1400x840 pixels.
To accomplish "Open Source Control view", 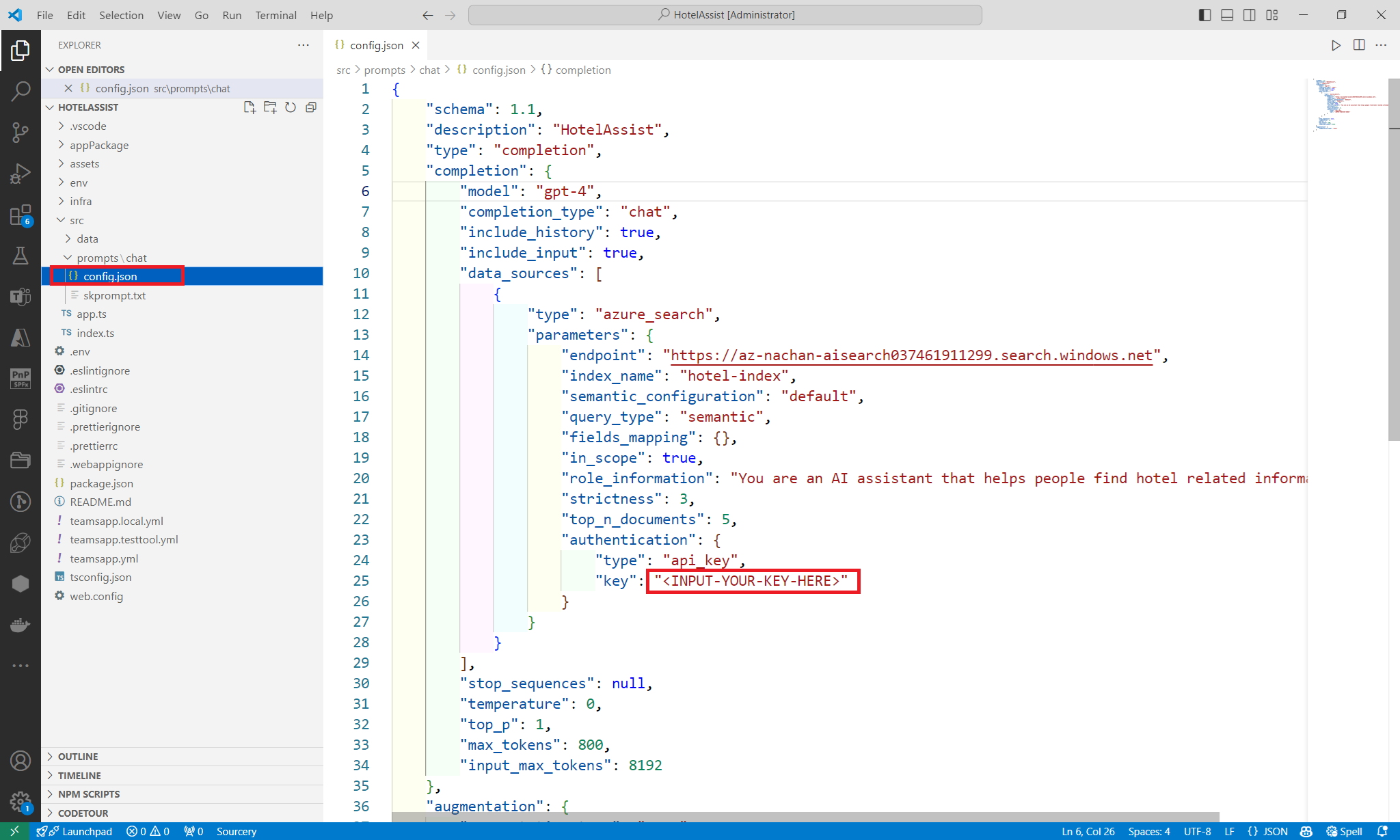I will (21, 132).
